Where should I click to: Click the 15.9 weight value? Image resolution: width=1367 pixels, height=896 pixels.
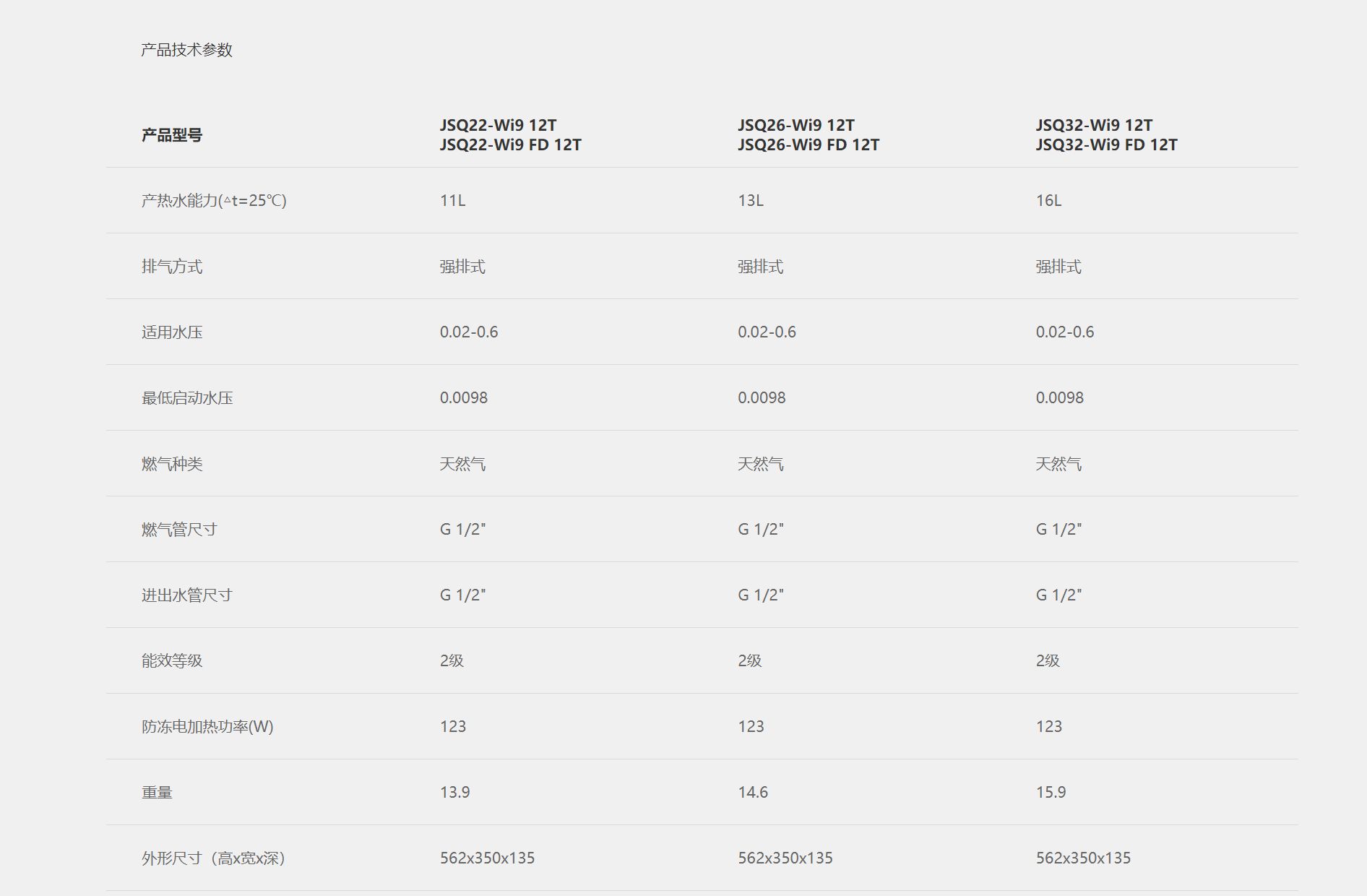click(x=1051, y=793)
